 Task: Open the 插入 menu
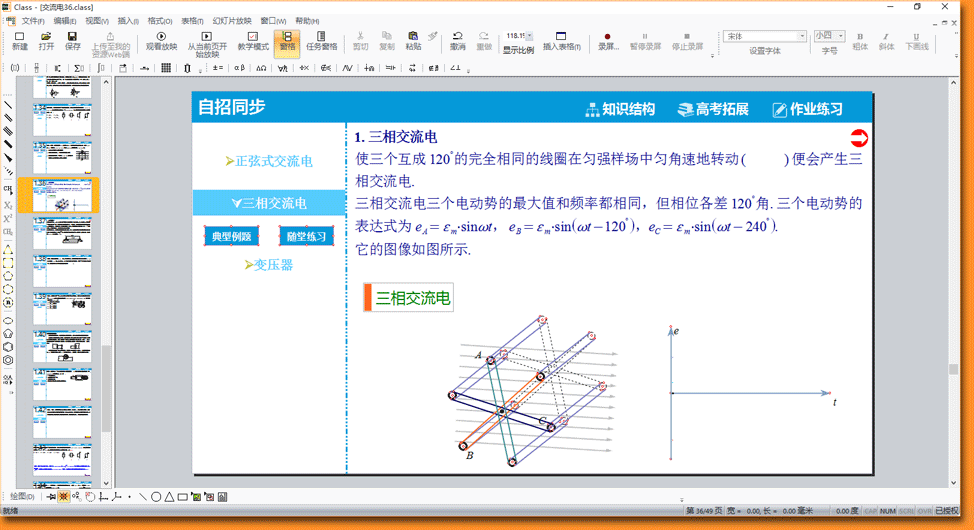[x=128, y=21]
